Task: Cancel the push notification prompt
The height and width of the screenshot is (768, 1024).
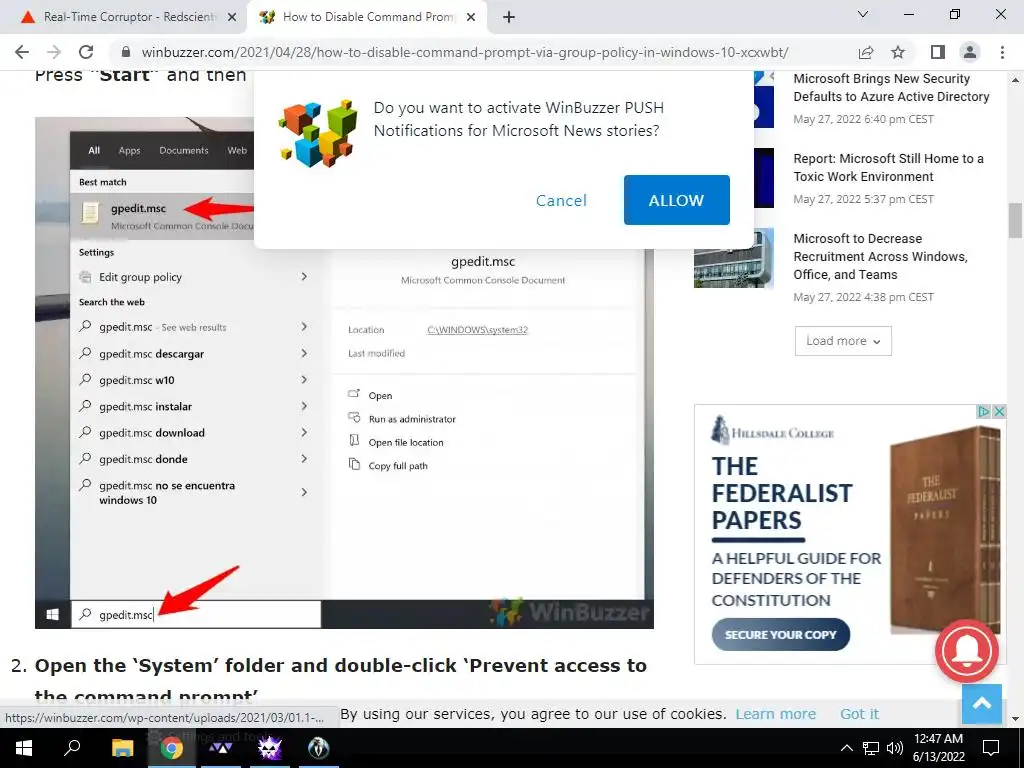Action: click(561, 200)
